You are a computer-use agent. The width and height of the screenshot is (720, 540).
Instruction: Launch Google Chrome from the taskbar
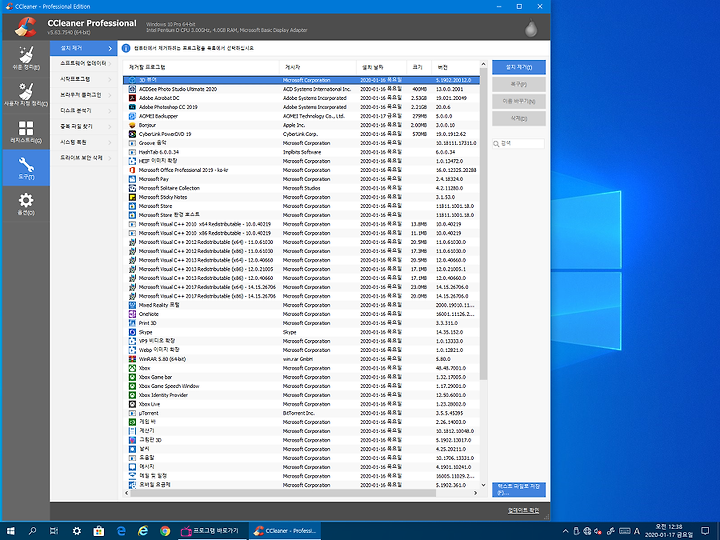tap(165, 531)
